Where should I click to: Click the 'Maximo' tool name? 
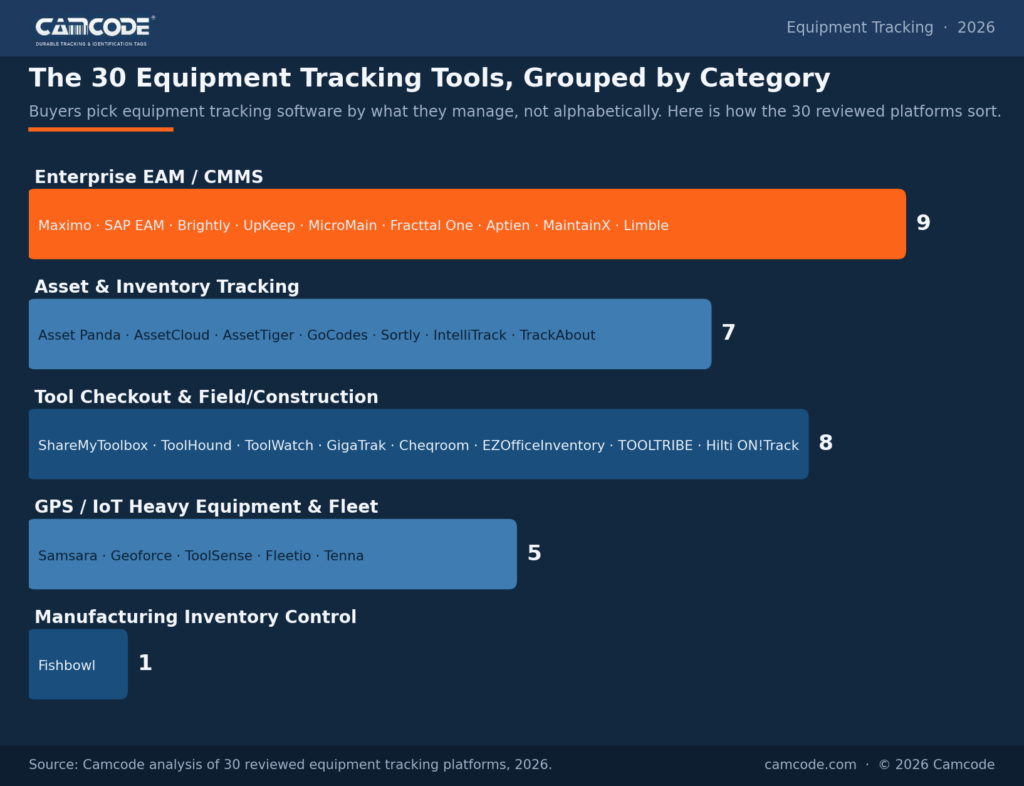(65, 225)
